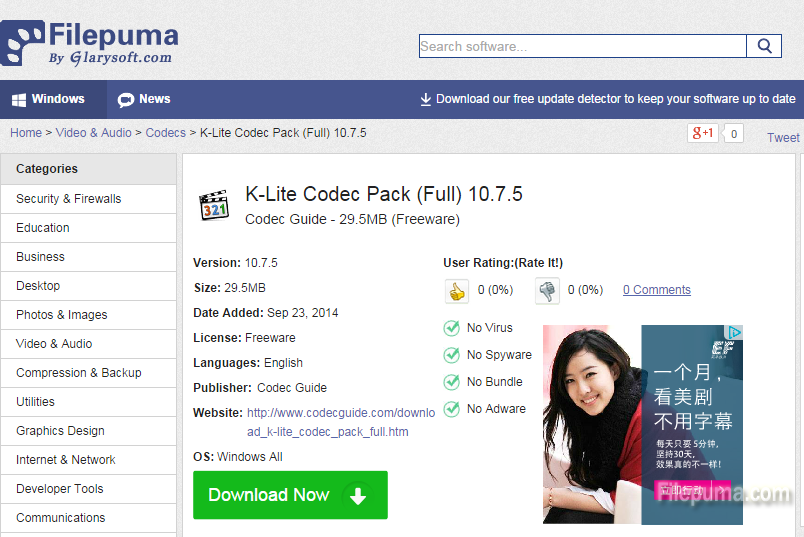This screenshot has width=804, height=537.
Task: Open the News tab in navigation bar
Action: pos(144,99)
